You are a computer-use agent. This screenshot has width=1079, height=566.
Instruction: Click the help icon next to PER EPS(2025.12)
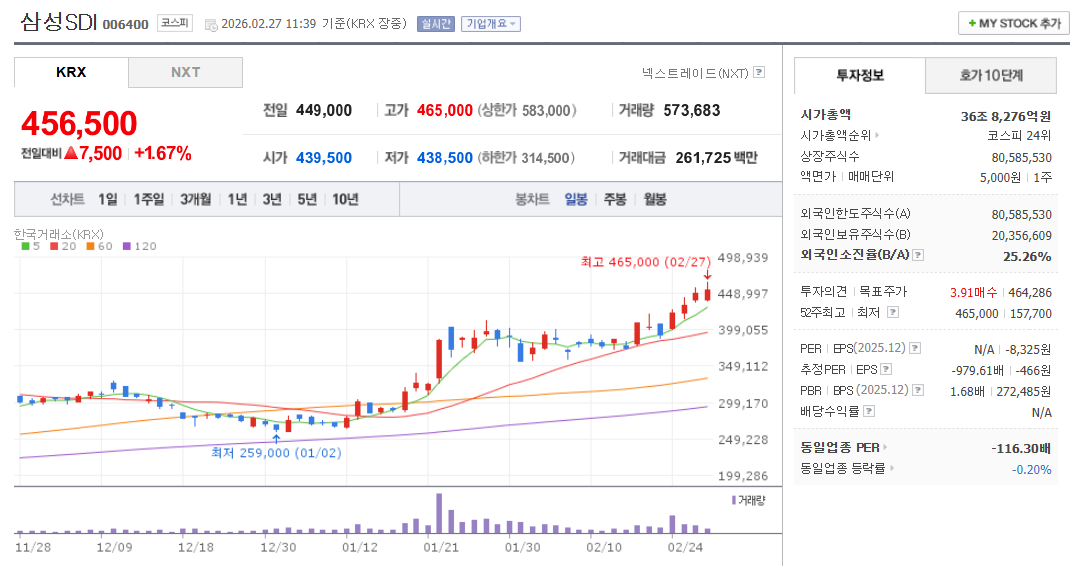(x=915, y=348)
